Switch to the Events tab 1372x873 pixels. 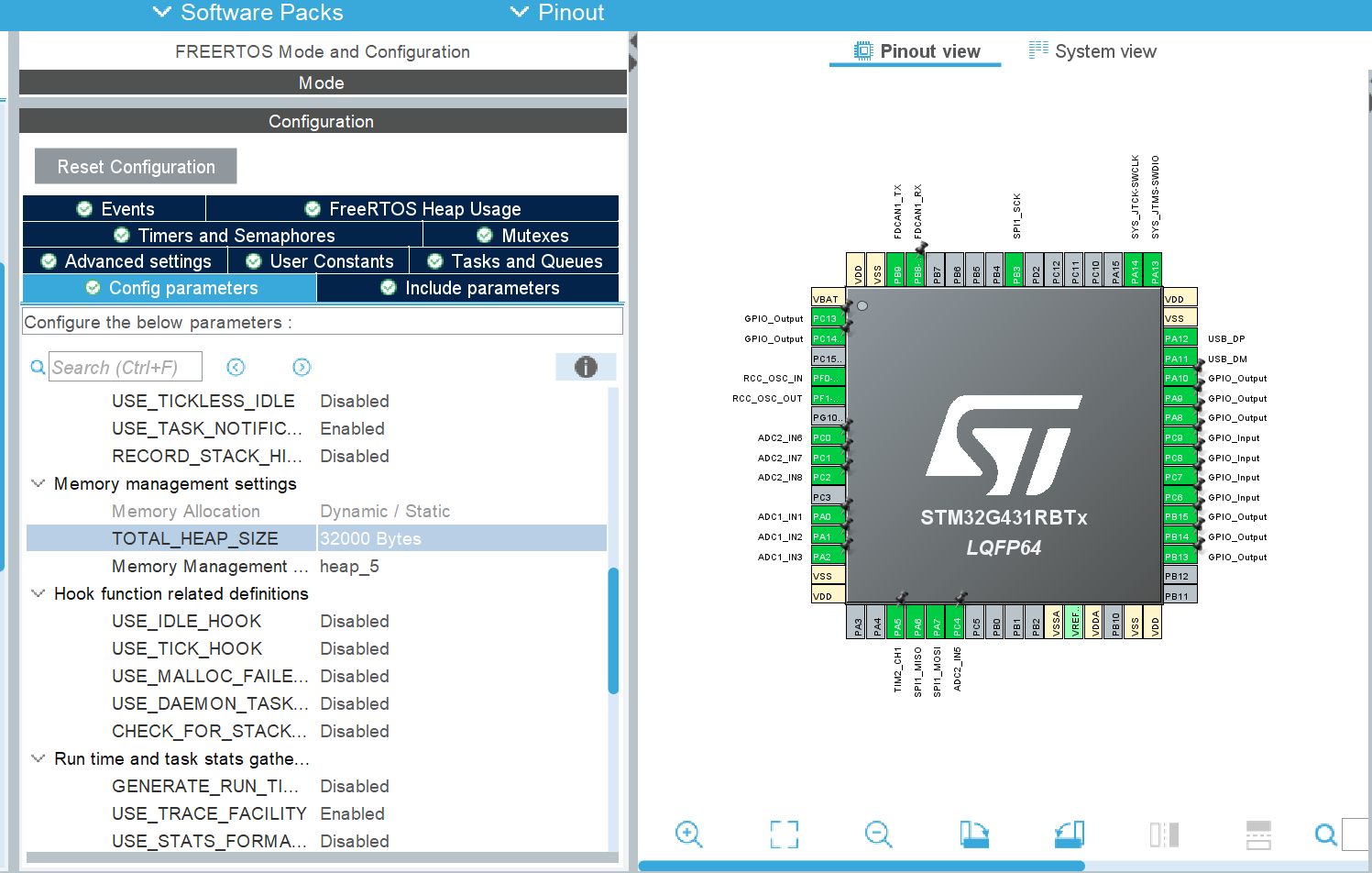(115, 209)
